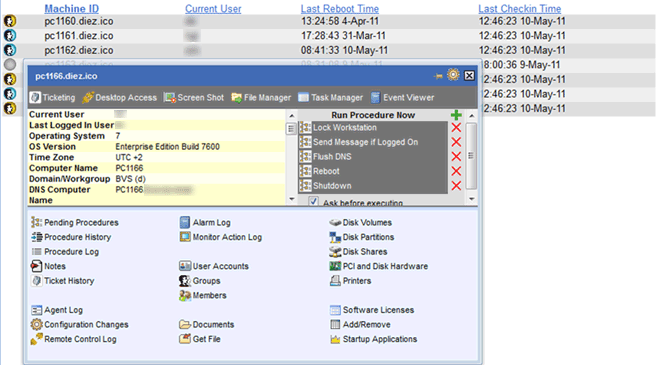Sort by Last Checkin Time column

click(x=519, y=8)
